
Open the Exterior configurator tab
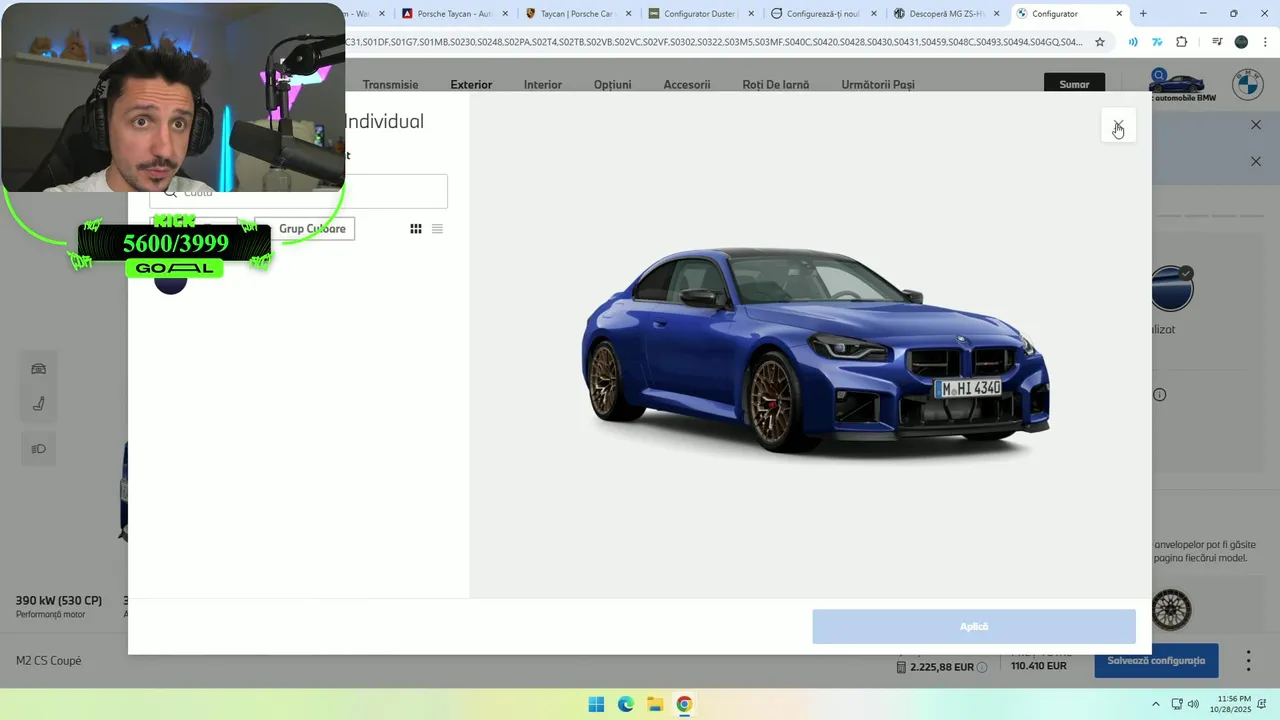pos(471,85)
